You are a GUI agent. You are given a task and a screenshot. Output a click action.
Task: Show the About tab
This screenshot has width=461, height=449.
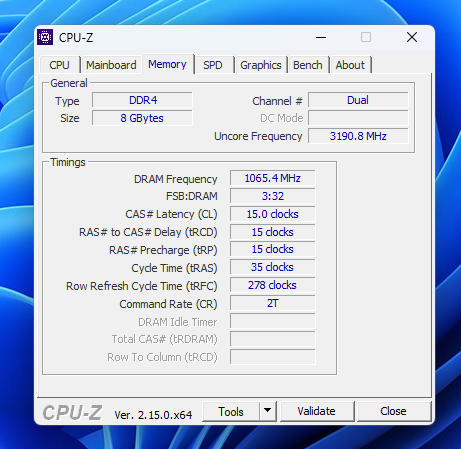[350, 65]
